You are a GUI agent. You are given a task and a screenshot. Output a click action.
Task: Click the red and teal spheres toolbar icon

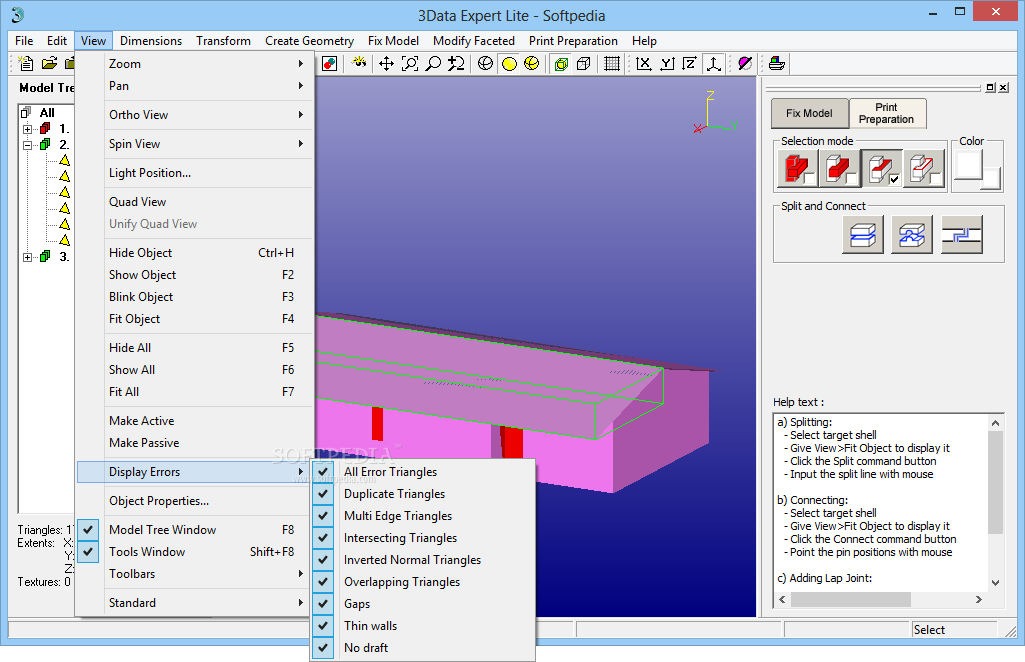tap(330, 63)
